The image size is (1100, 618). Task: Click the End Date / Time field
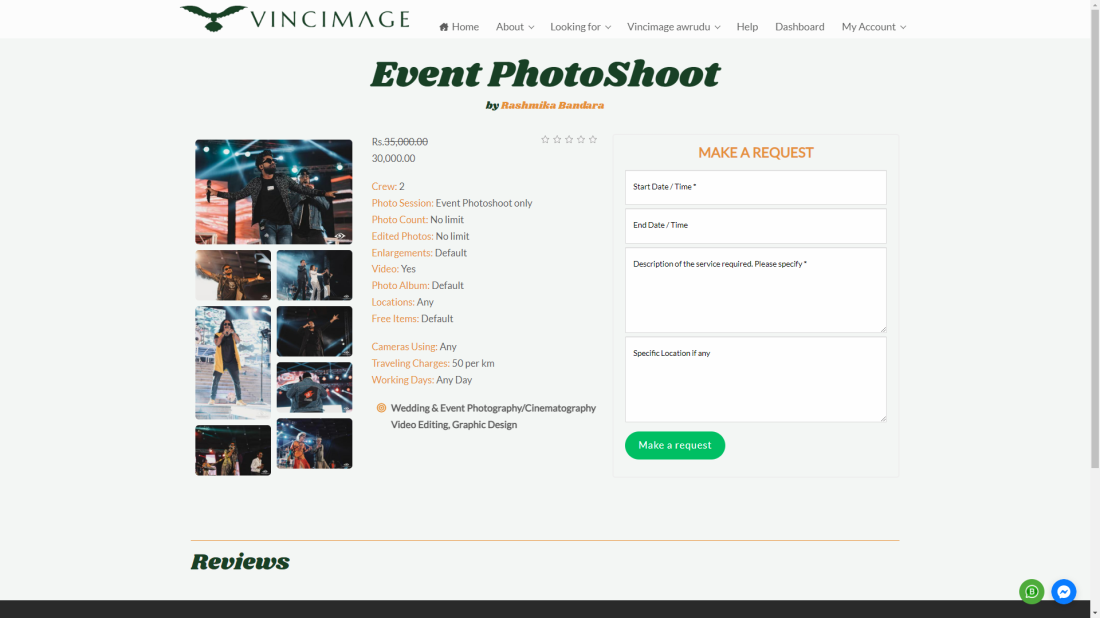point(756,226)
